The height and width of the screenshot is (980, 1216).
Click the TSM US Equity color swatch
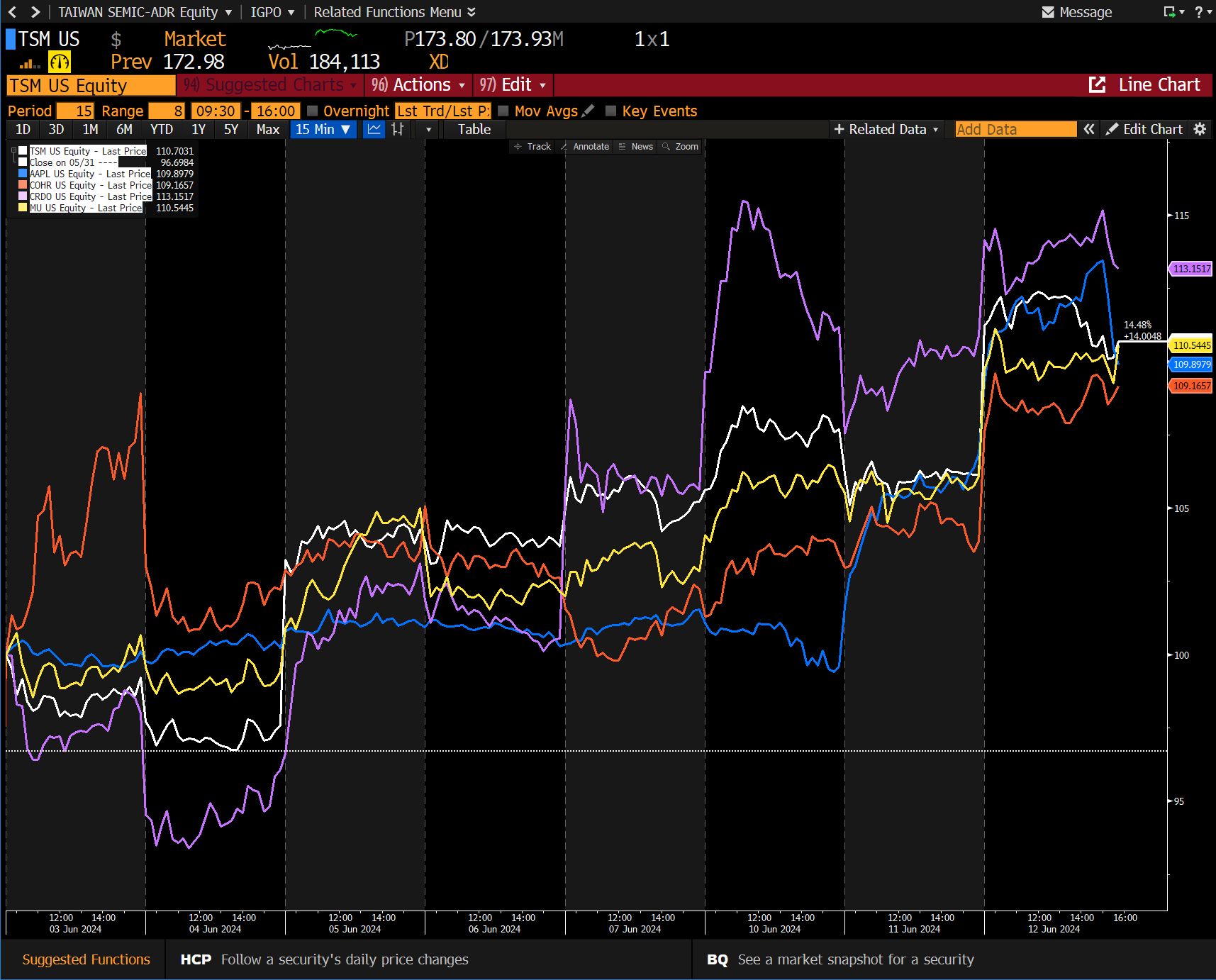tap(23, 151)
